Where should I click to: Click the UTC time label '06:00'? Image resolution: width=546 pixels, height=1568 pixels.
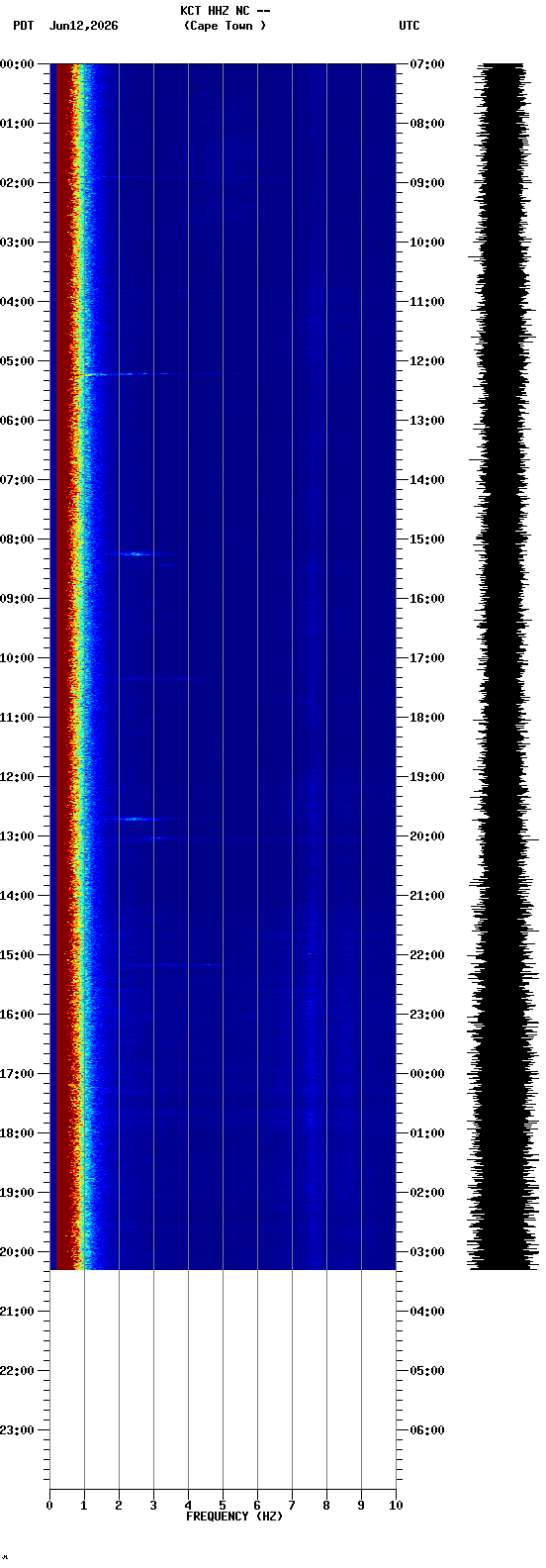click(427, 1430)
